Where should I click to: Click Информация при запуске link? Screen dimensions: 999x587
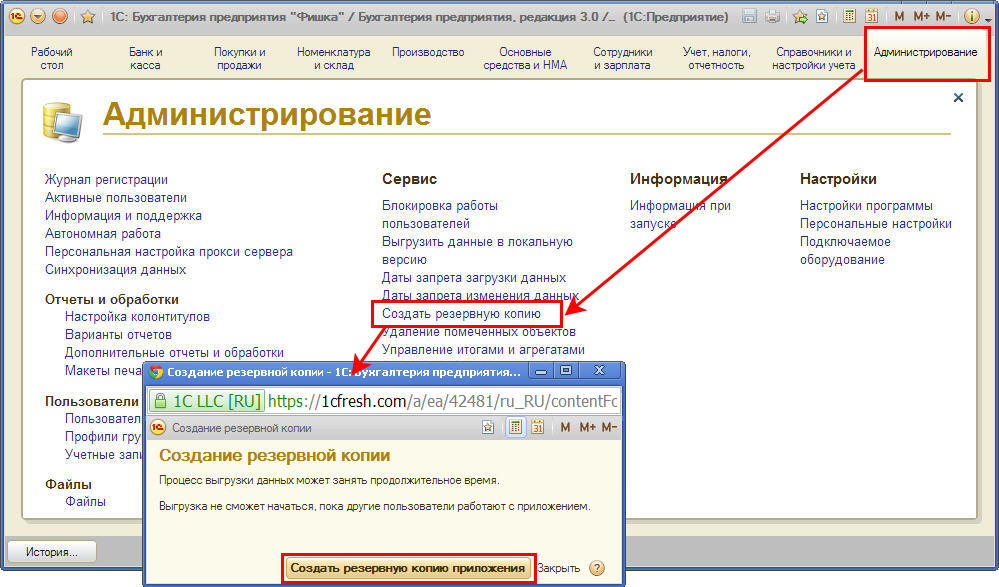point(680,214)
